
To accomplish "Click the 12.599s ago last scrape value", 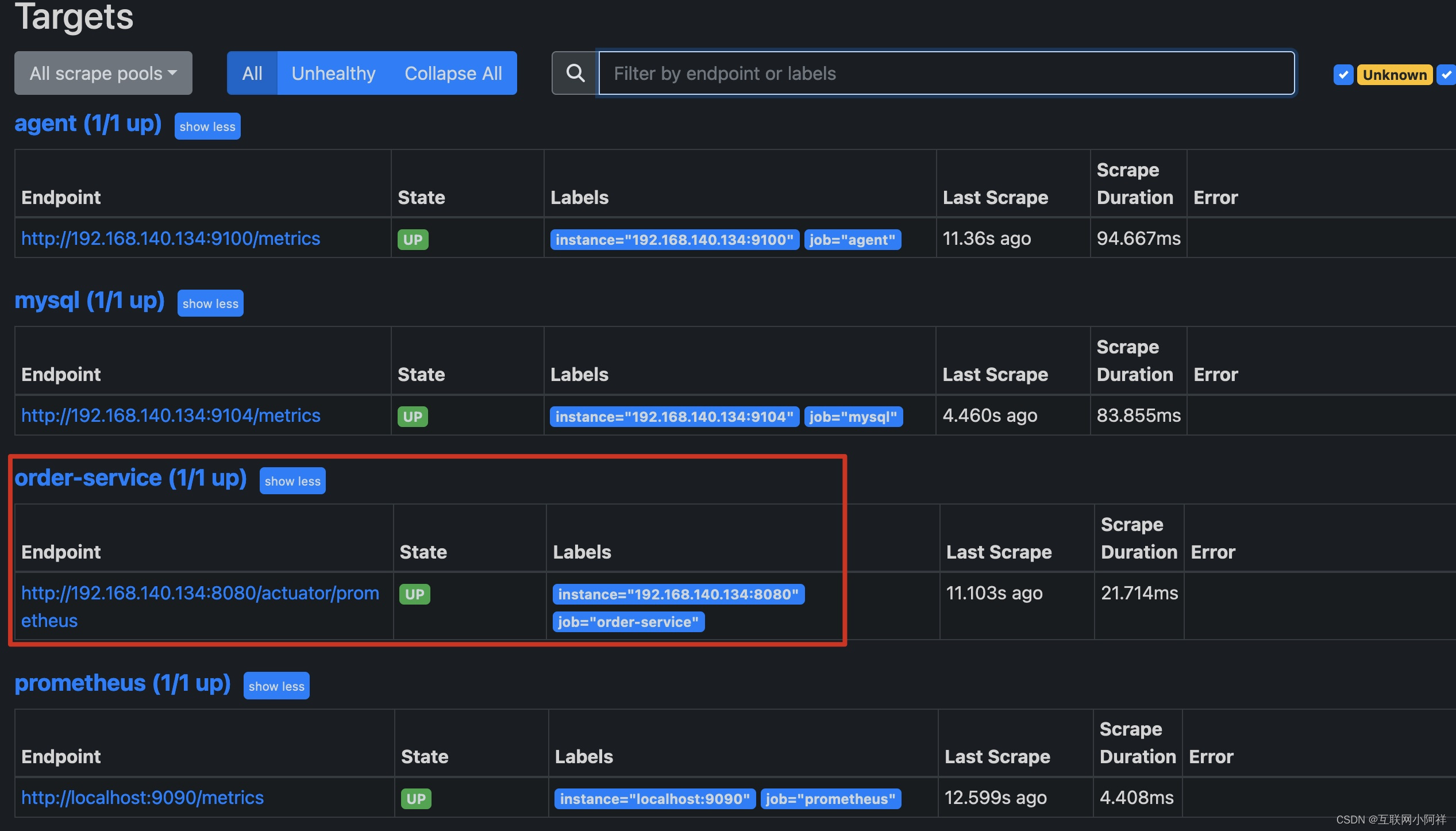I will (995, 798).
